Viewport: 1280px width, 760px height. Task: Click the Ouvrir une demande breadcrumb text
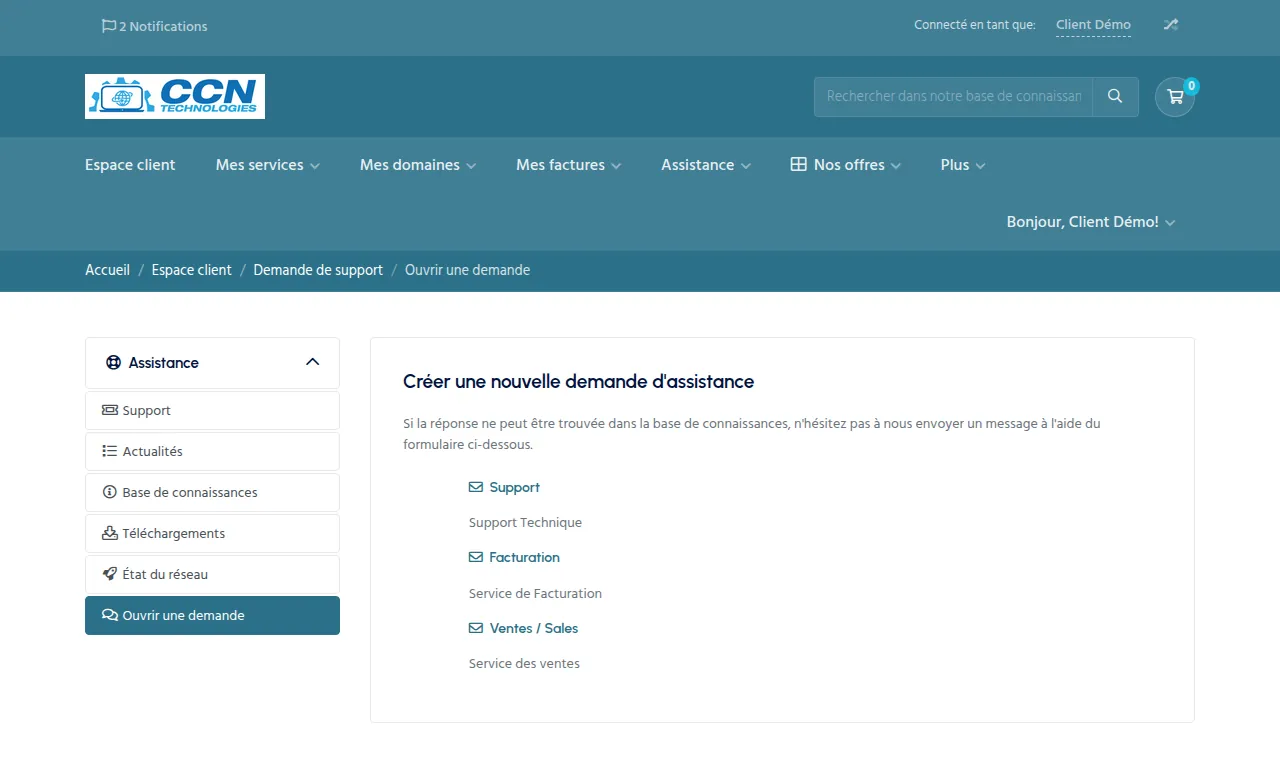pos(467,270)
